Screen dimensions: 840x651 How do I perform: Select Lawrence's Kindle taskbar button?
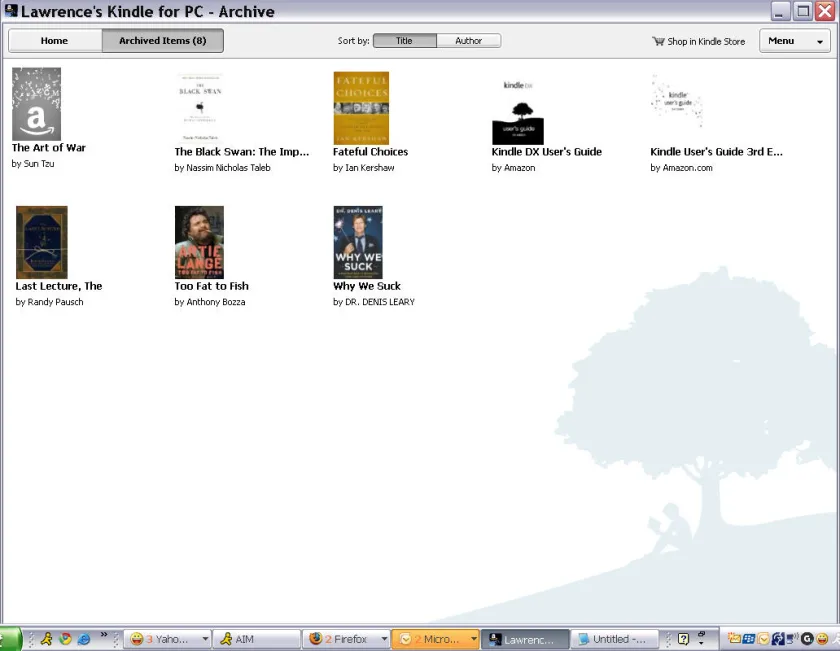pos(525,639)
